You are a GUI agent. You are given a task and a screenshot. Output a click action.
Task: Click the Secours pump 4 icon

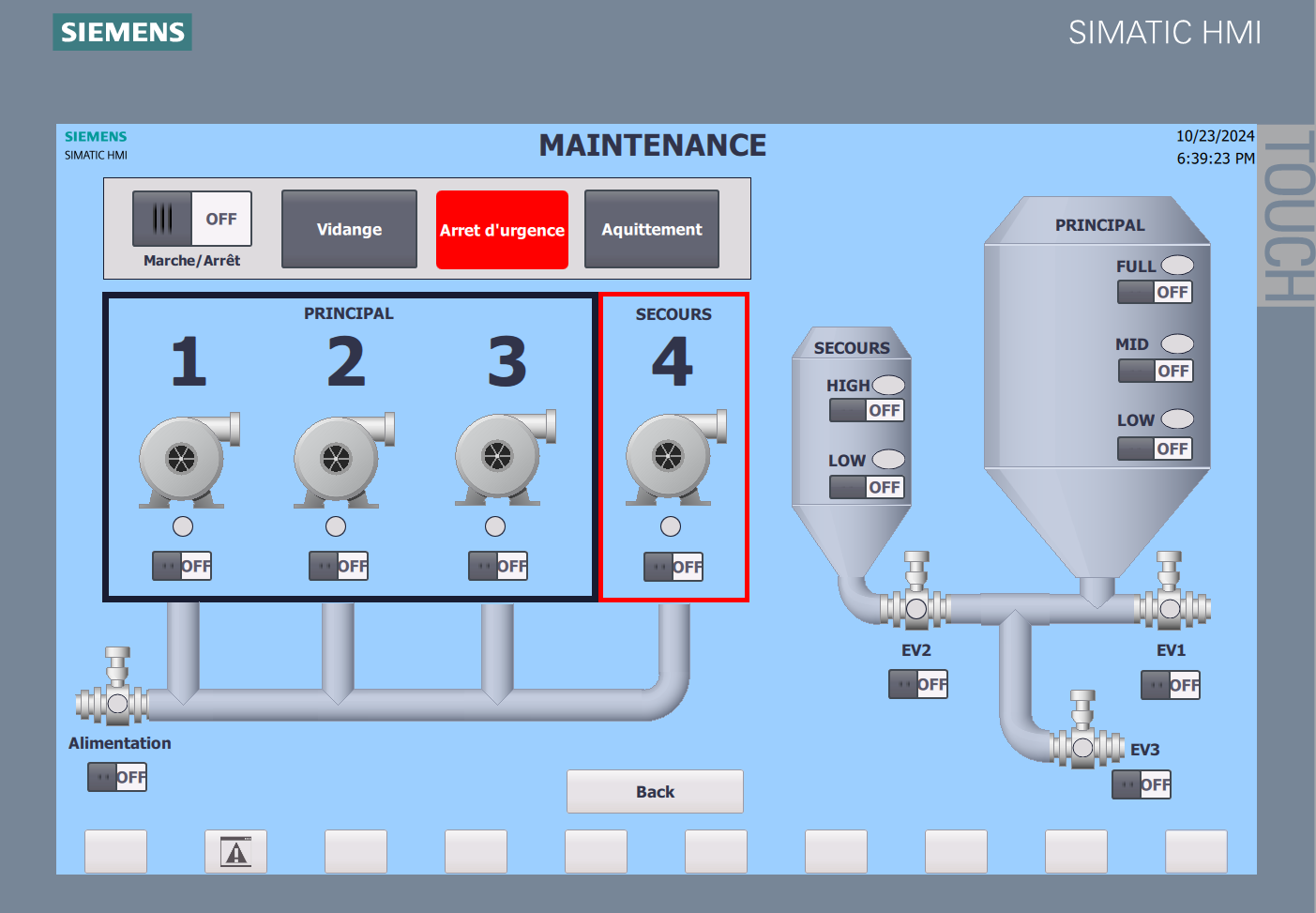coord(675,458)
